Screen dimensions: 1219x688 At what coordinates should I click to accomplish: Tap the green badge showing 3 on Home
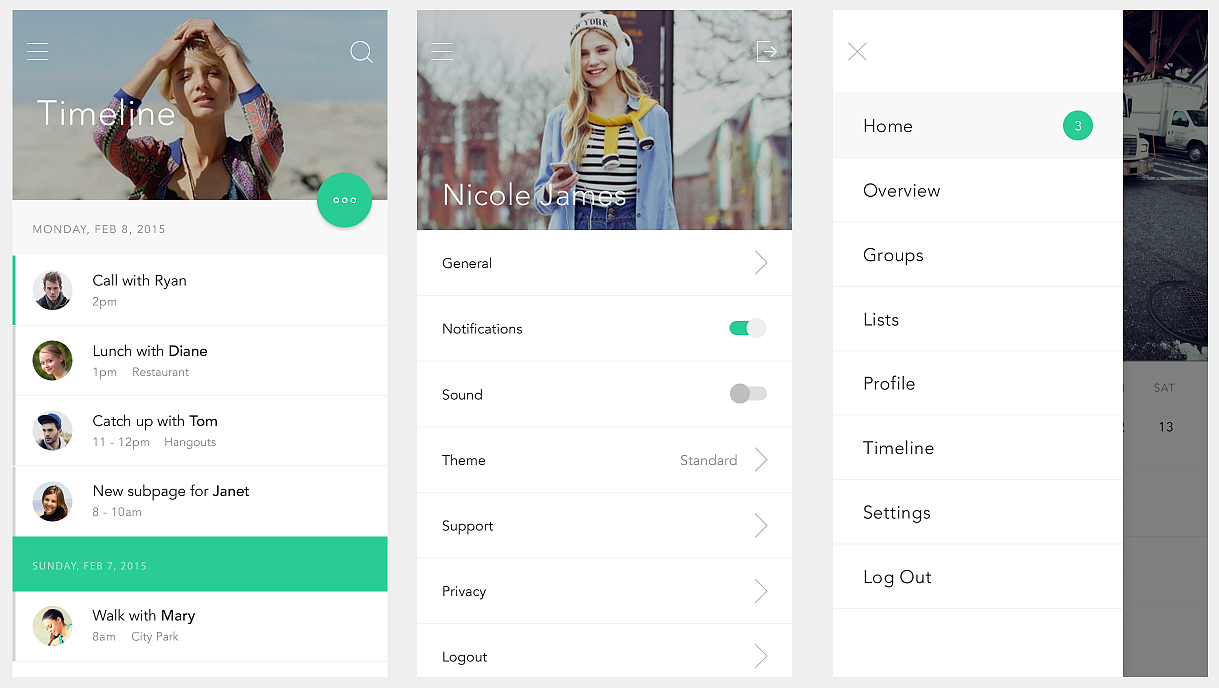pyautogui.click(x=1078, y=126)
